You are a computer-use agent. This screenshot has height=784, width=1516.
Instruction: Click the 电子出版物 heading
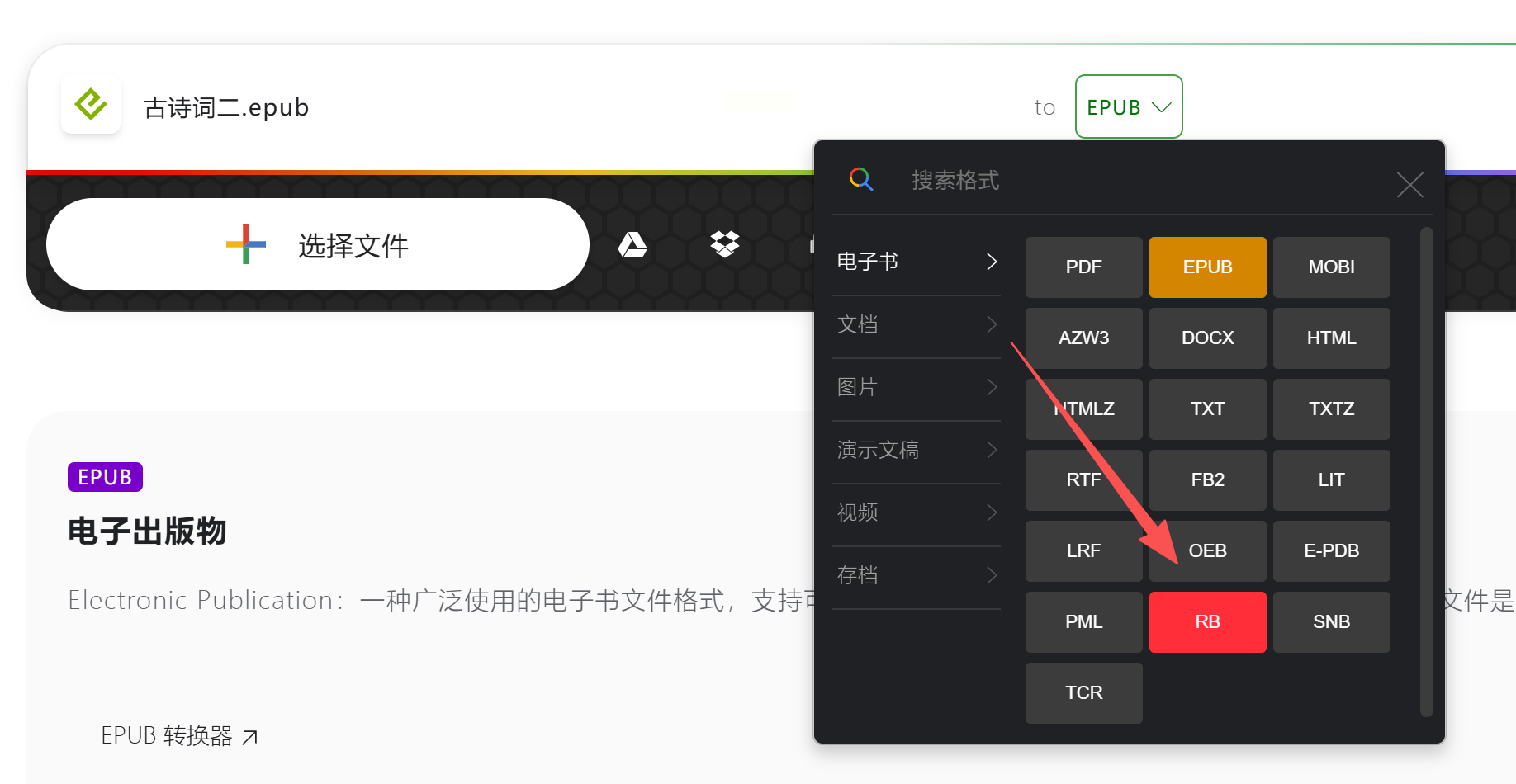147,531
